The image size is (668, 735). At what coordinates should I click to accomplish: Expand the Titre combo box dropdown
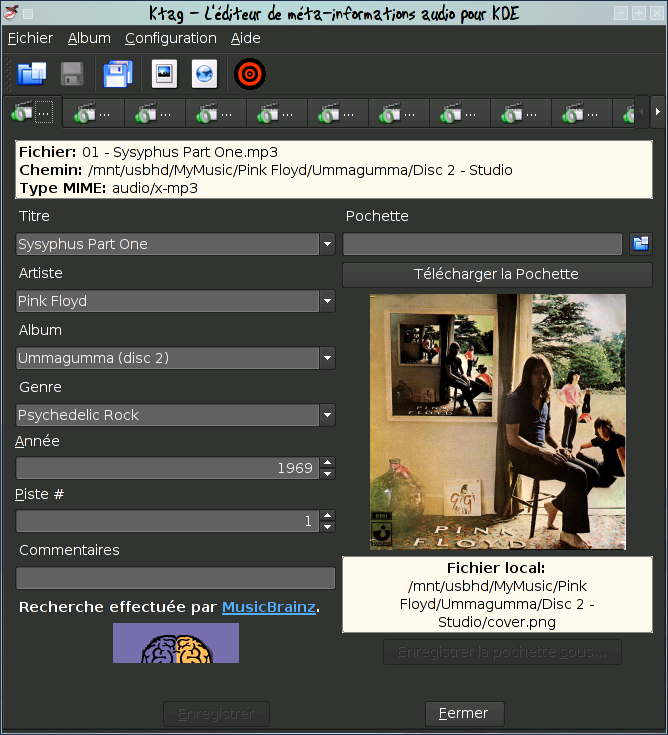pyautogui.click(x=327, y=244)
